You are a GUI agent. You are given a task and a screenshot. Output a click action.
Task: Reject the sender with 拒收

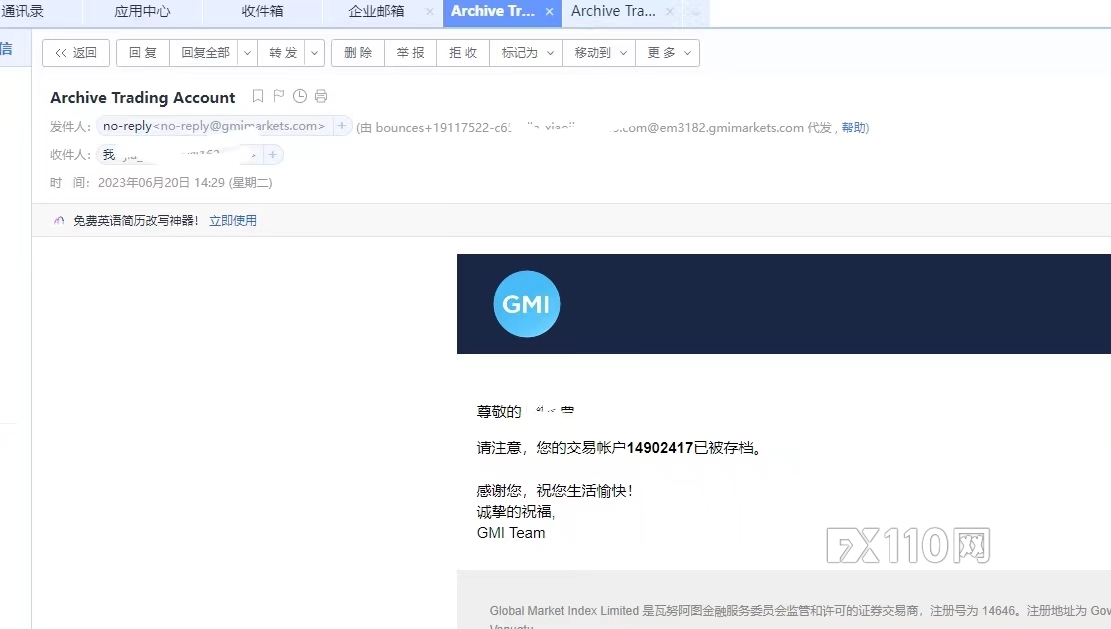pos(463,53)
